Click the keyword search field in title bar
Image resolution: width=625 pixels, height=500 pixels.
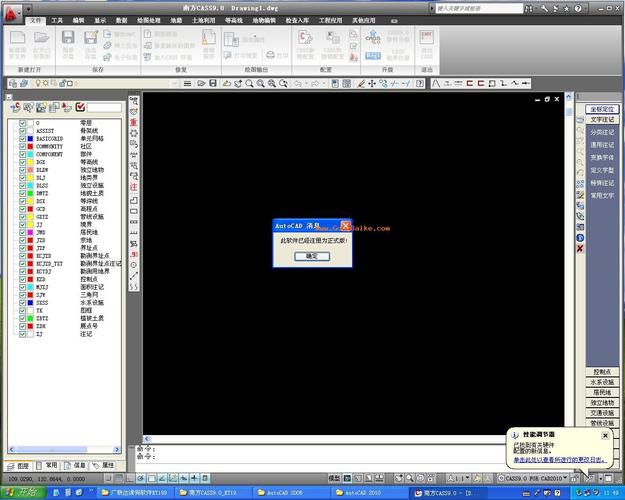click(479, 8)
